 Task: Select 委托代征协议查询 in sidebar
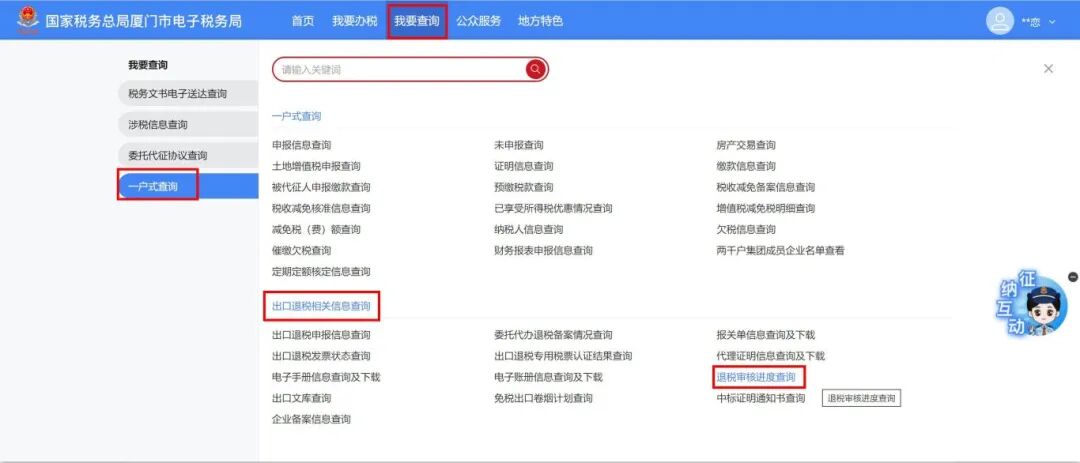pos(188,156)
